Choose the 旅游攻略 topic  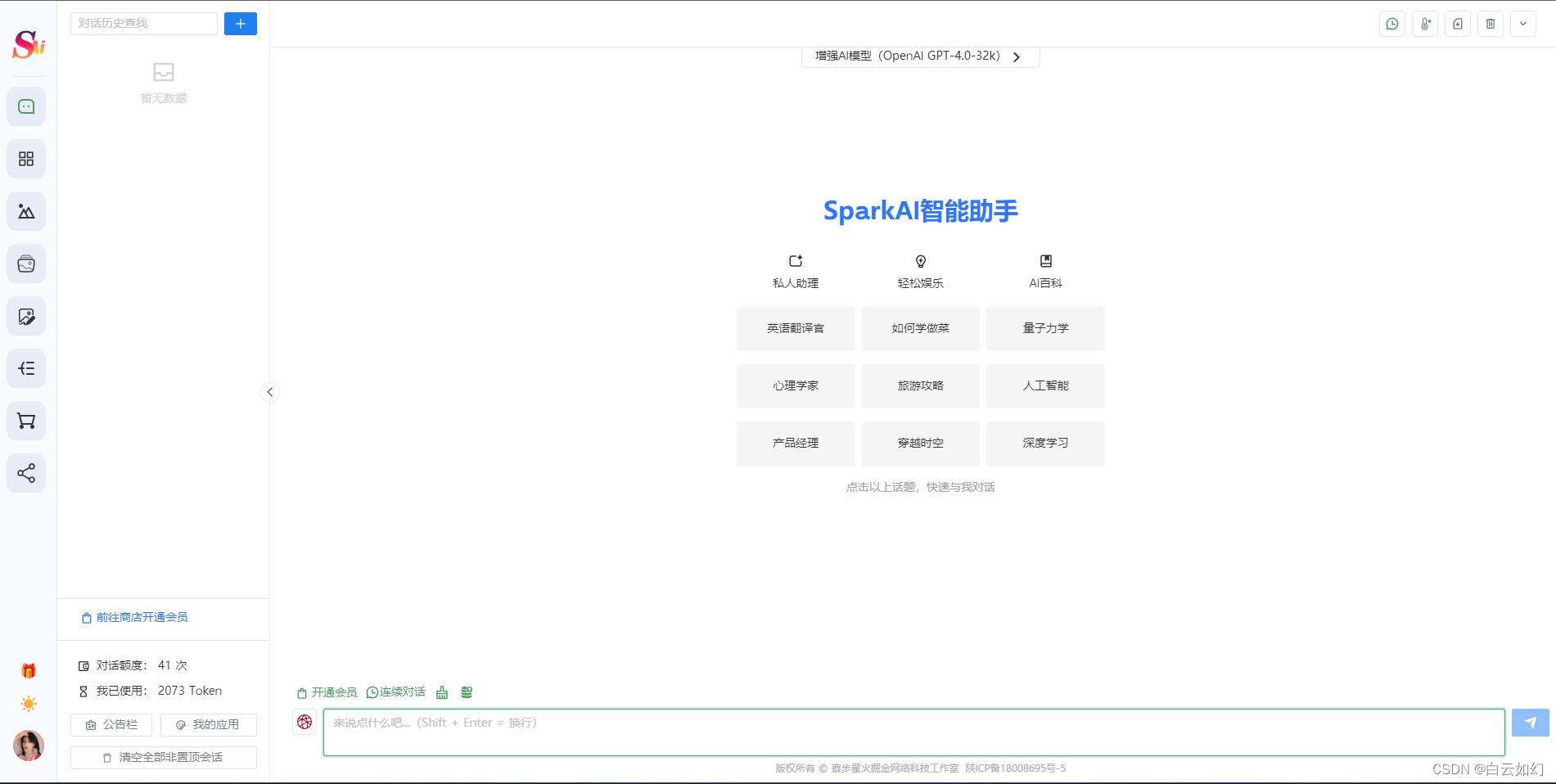921,385
